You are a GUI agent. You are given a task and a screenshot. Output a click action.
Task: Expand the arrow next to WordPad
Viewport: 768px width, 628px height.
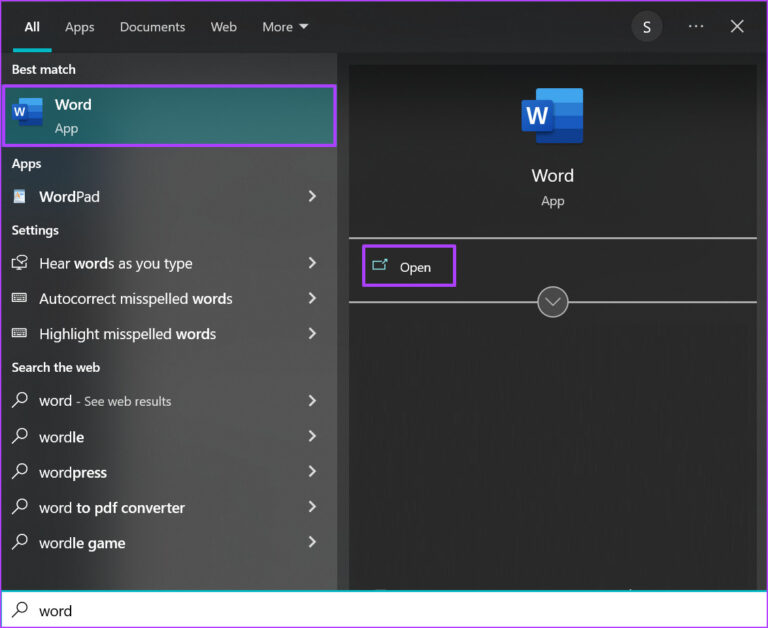[x=312, y=197]
